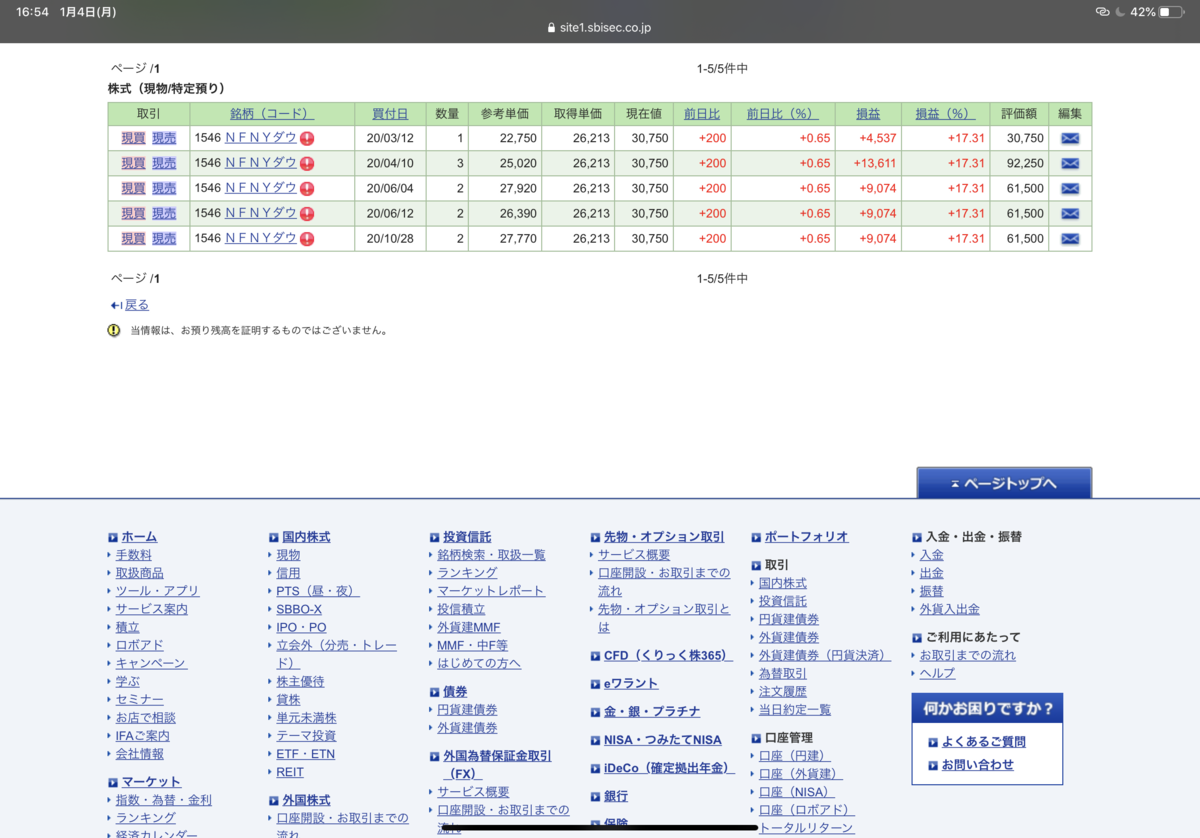Viewport: 1200px width, 838px height.
Task: Tap red alert icon in 20/04/10 row
Action: pyautogui.click(x=307, y=164)
